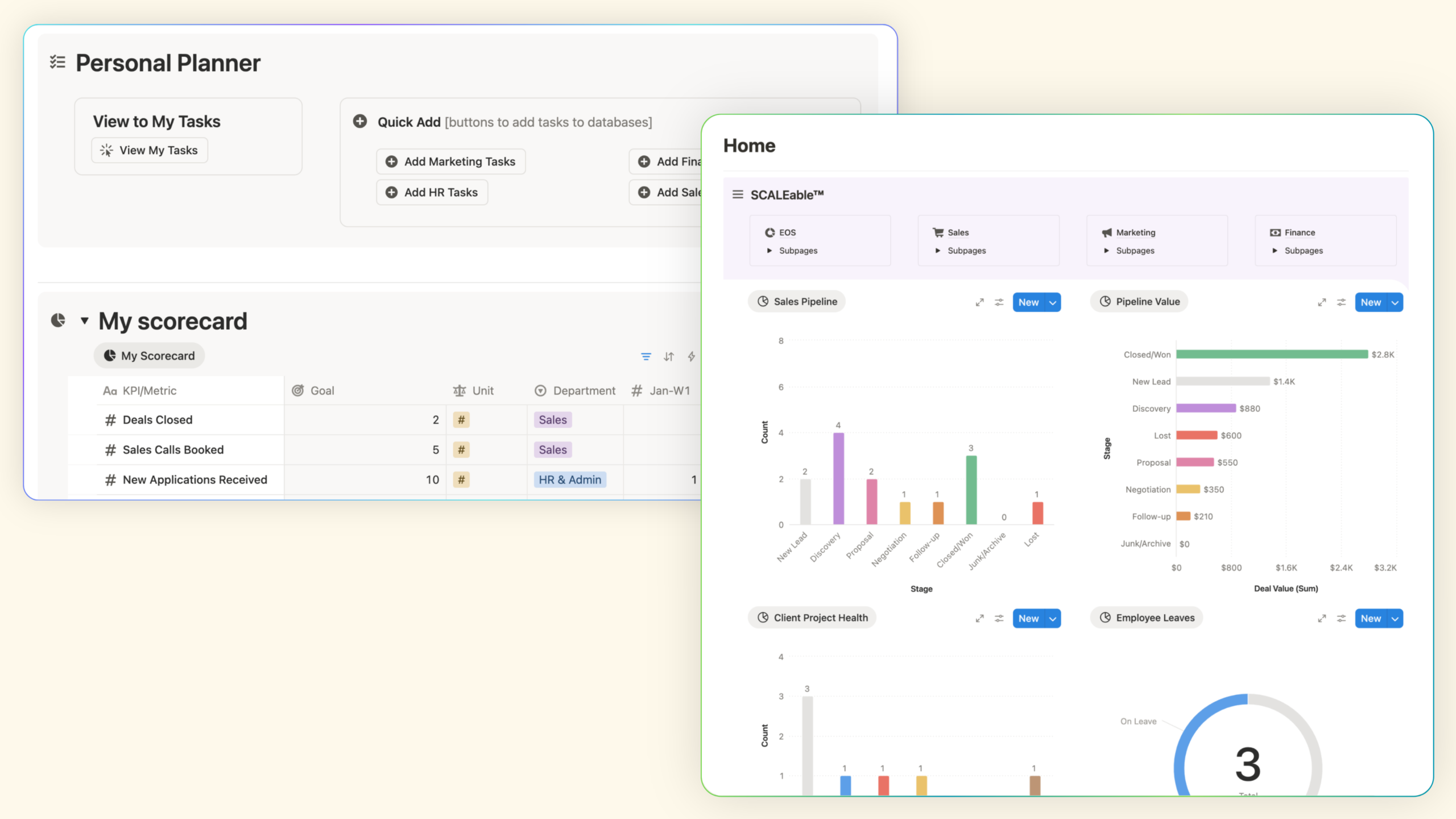Click the Deals Closed row title cell
The image size is (1456, 819).
point(158,420)
